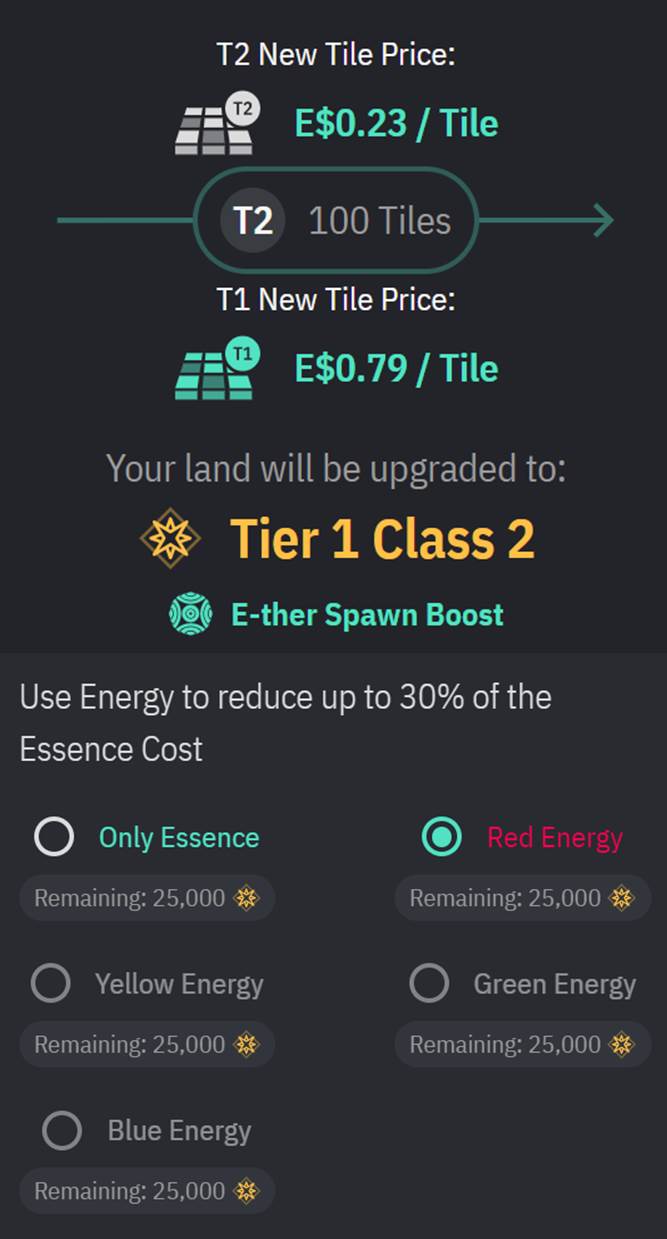Click the round T2 badge in the pill
This screenshot has width=667, height=1239.
click(252, 220)
